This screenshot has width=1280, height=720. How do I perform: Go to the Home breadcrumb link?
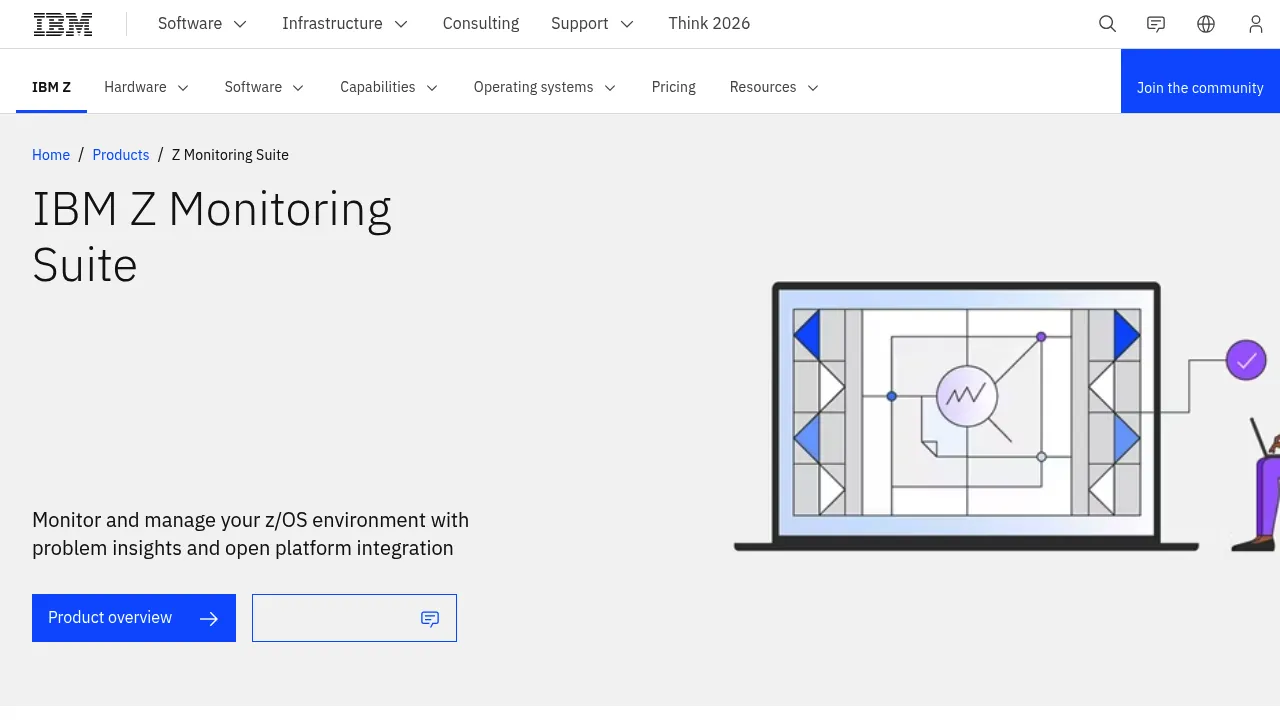click(51, 155)
